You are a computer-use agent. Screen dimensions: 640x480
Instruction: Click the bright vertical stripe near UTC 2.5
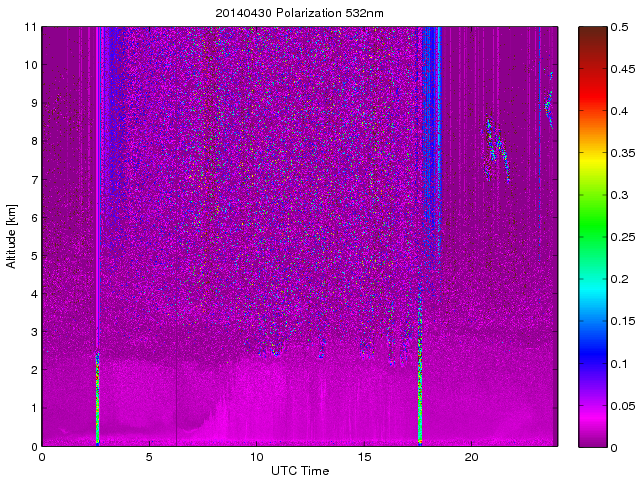[97, 400]
